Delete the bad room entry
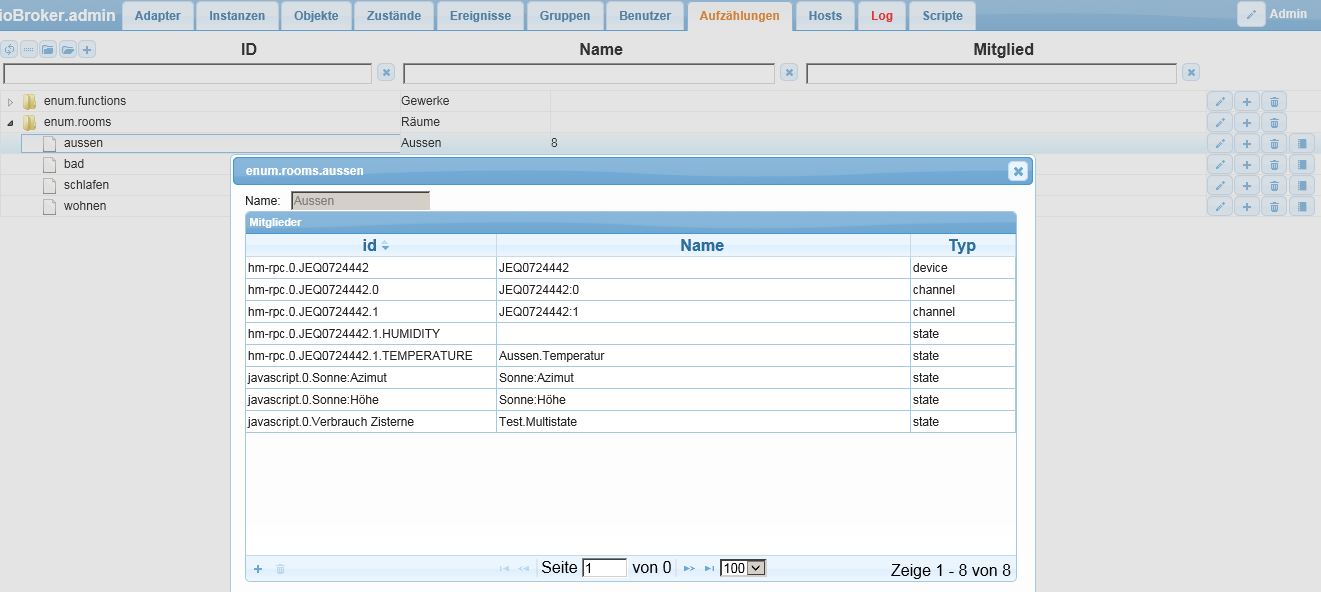 (x=1274, y=164)
